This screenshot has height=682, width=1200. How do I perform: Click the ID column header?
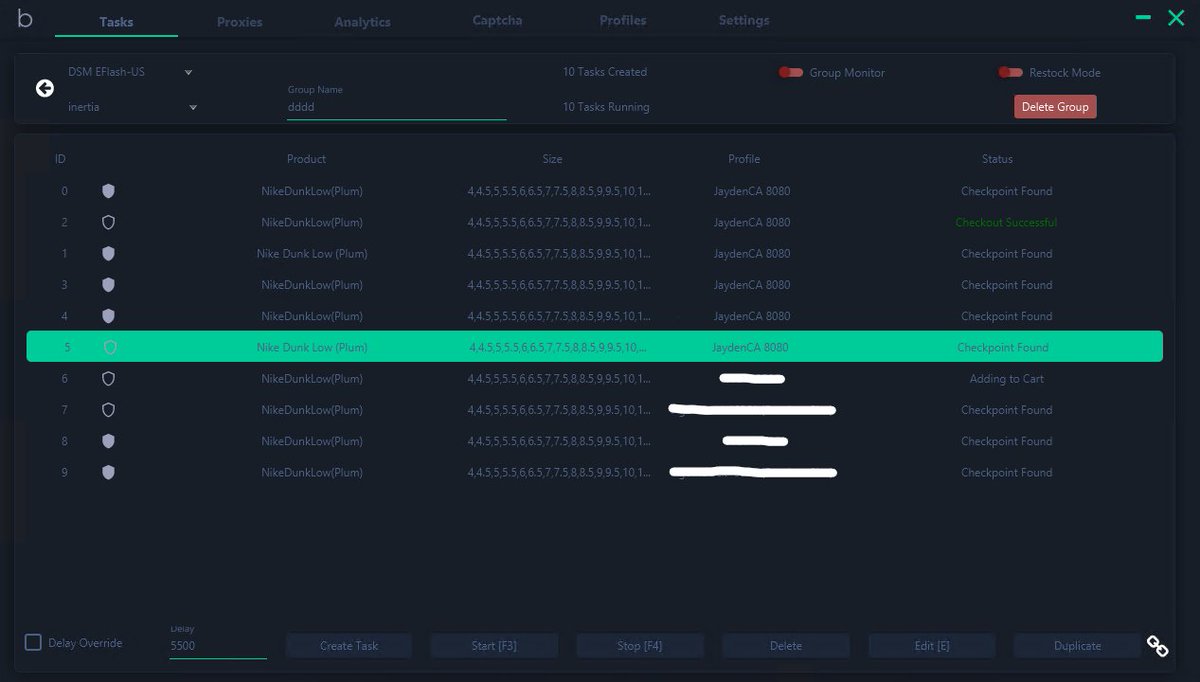click(60, 159)
